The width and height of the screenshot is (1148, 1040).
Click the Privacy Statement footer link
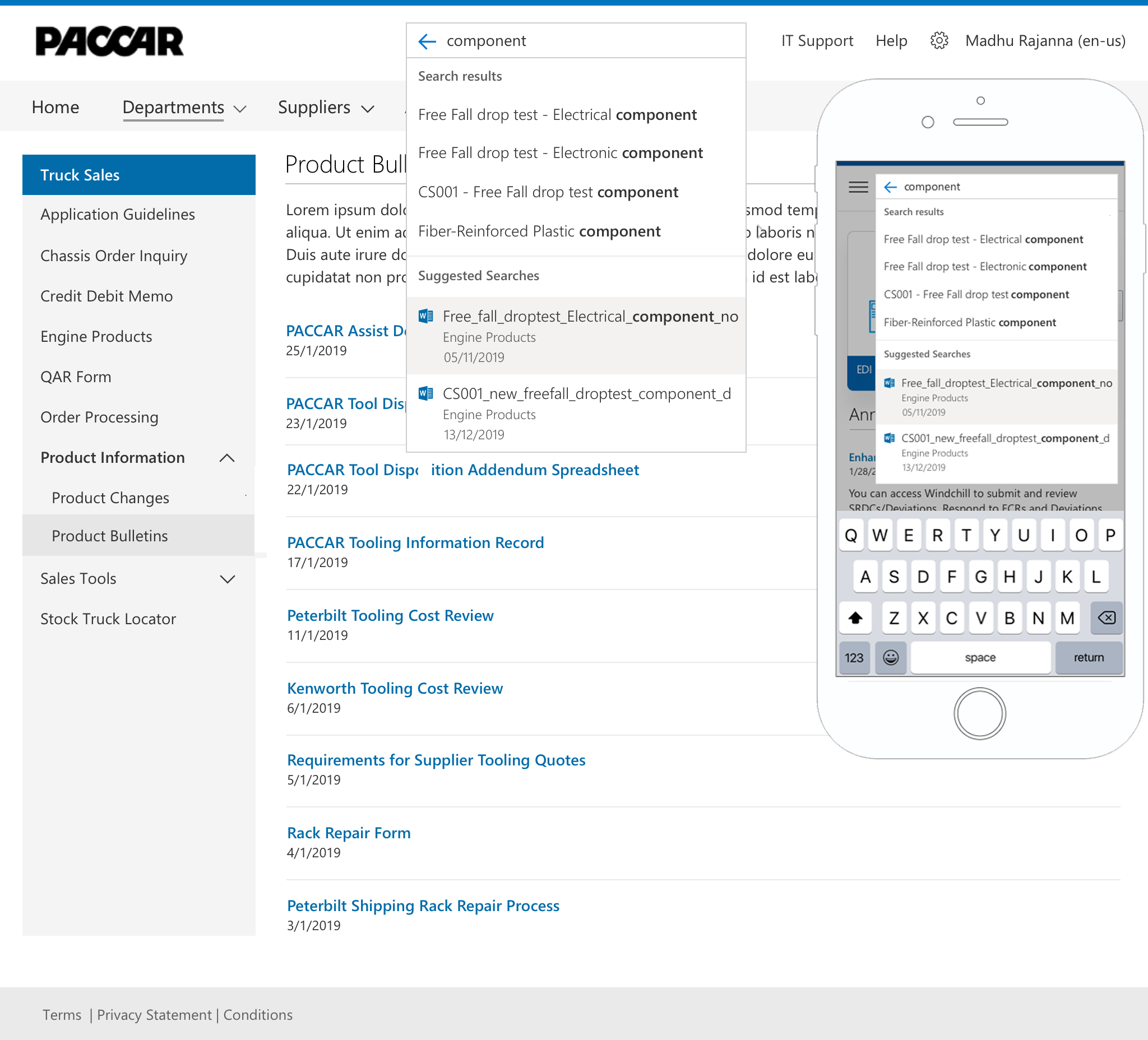click(x=154, y=1015)
